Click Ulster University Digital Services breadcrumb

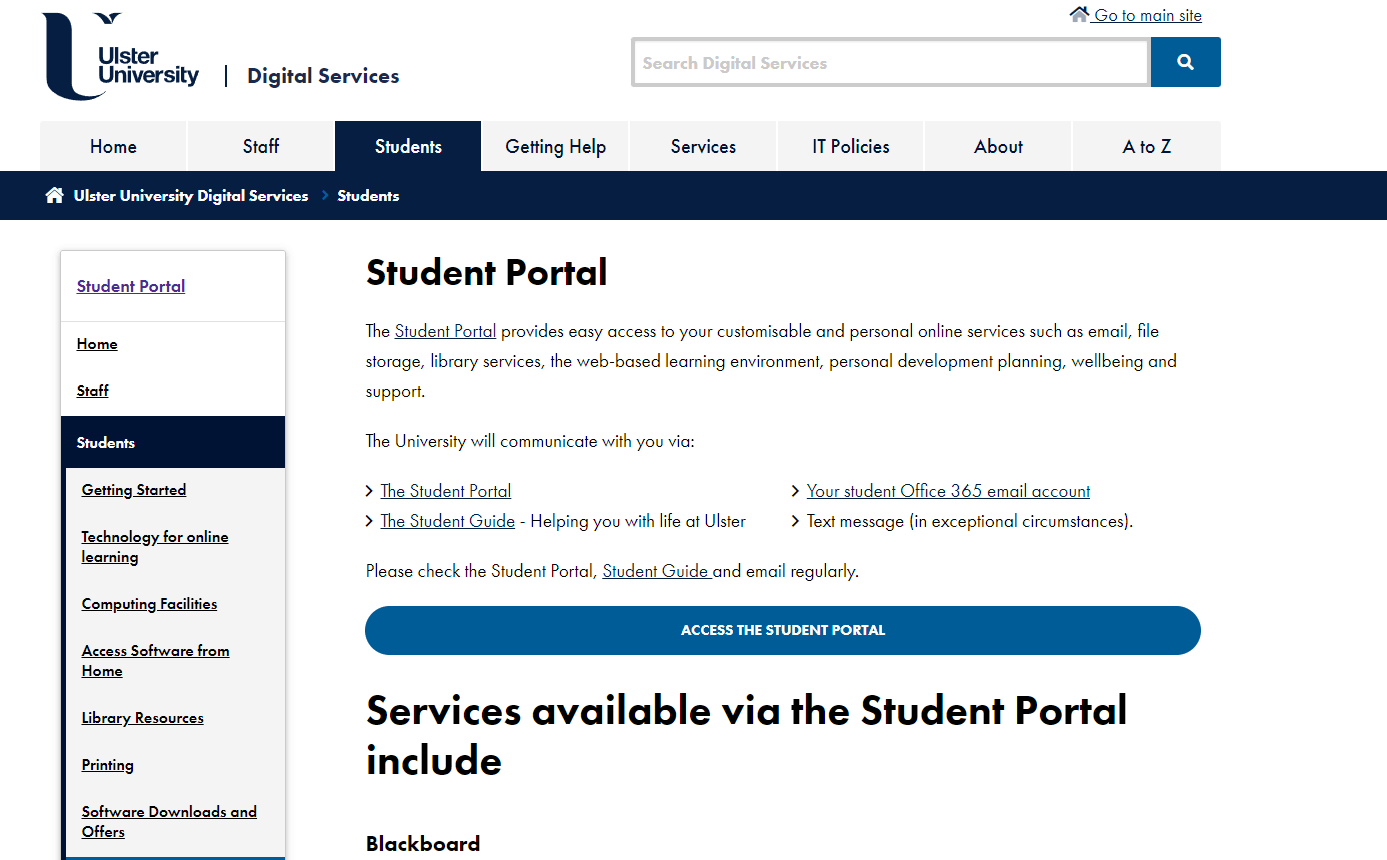[x=191, y=196]
